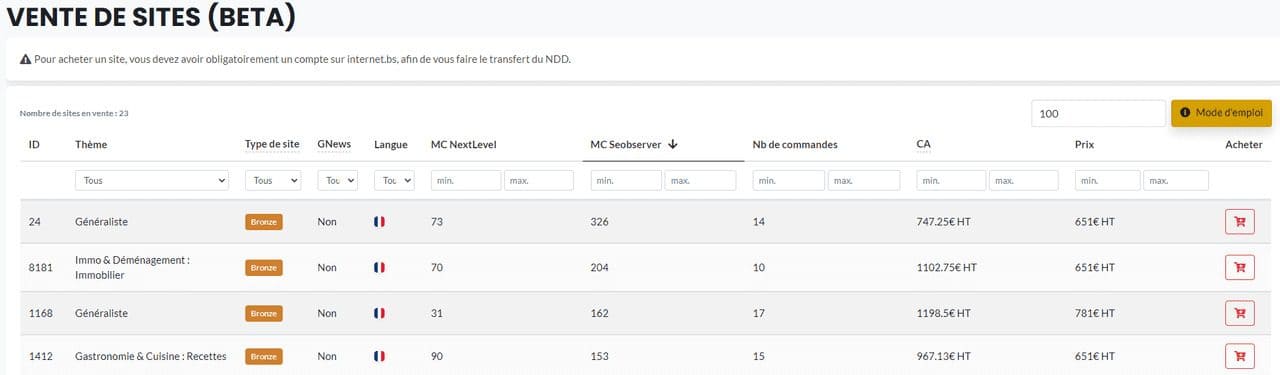Click Bronze badge in row 1412
The width and height of the screenshot is (1280, 375).
point(264,356)
